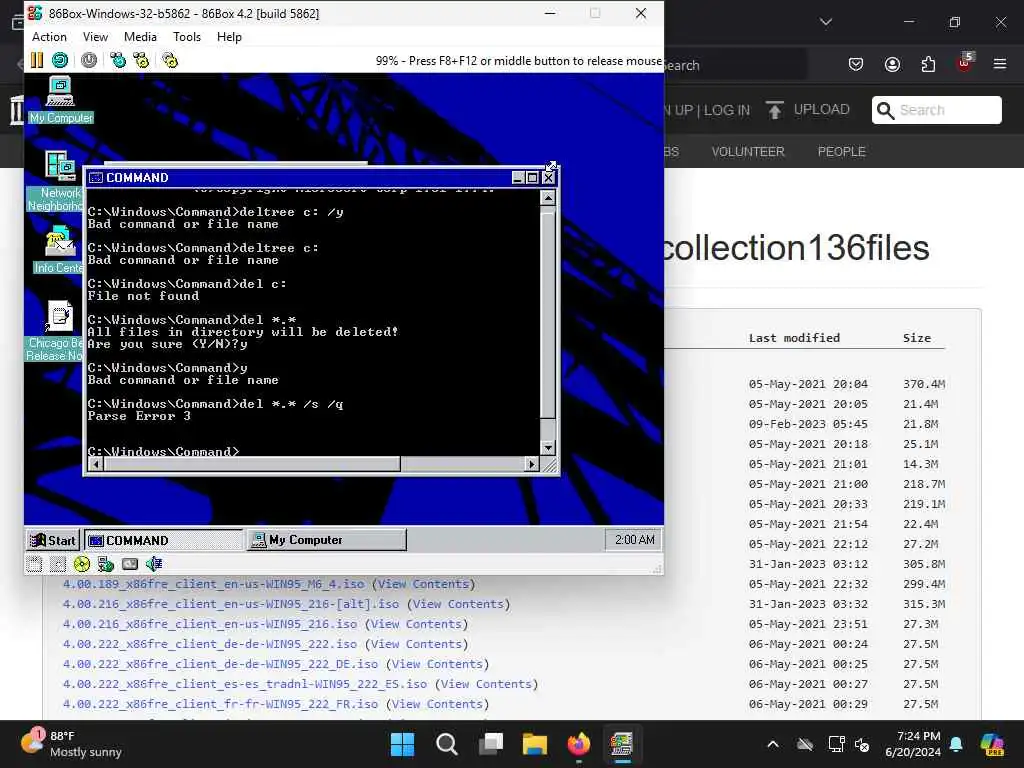Click the floppy drive A status icon
1024x768 pixels.
[x=35, y=564]
